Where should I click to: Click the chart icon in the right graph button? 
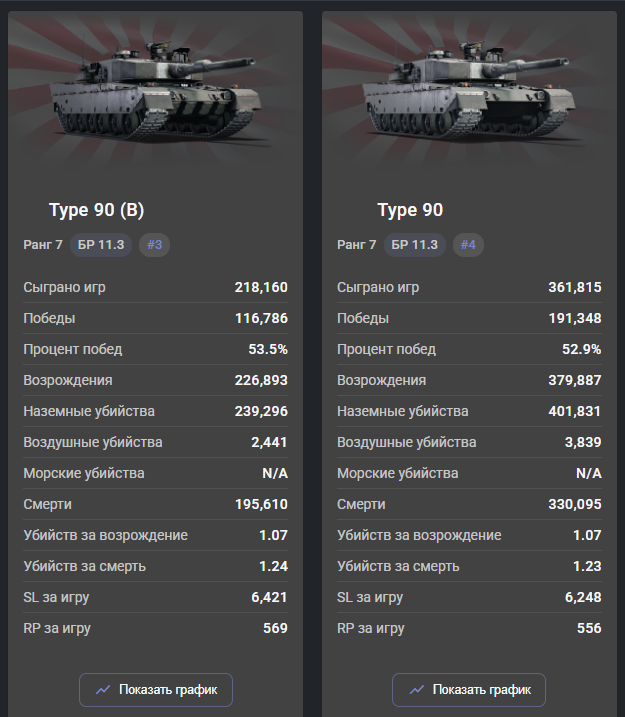(x=417, y=690)
